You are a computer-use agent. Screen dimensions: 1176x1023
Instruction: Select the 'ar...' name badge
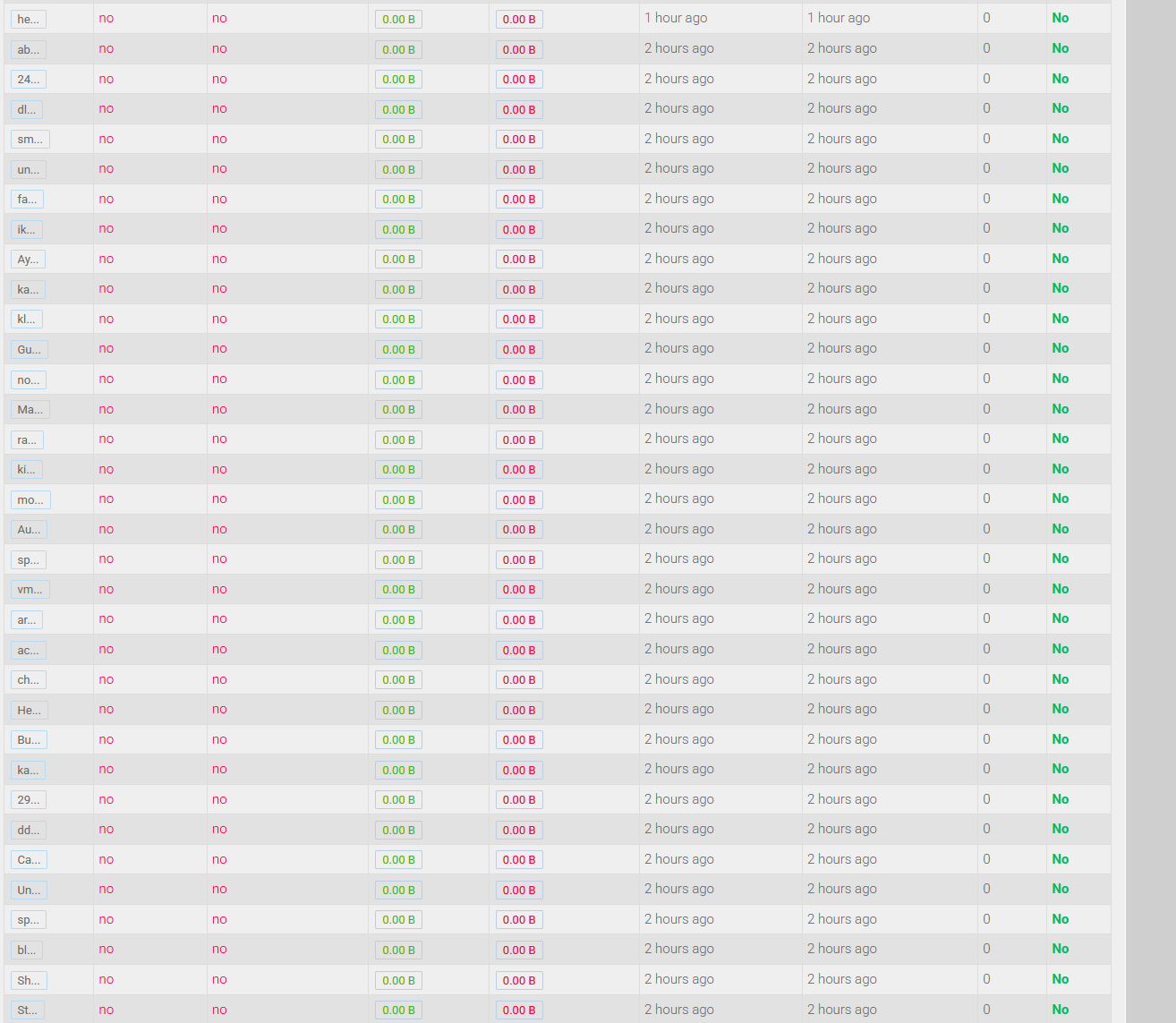27,619
